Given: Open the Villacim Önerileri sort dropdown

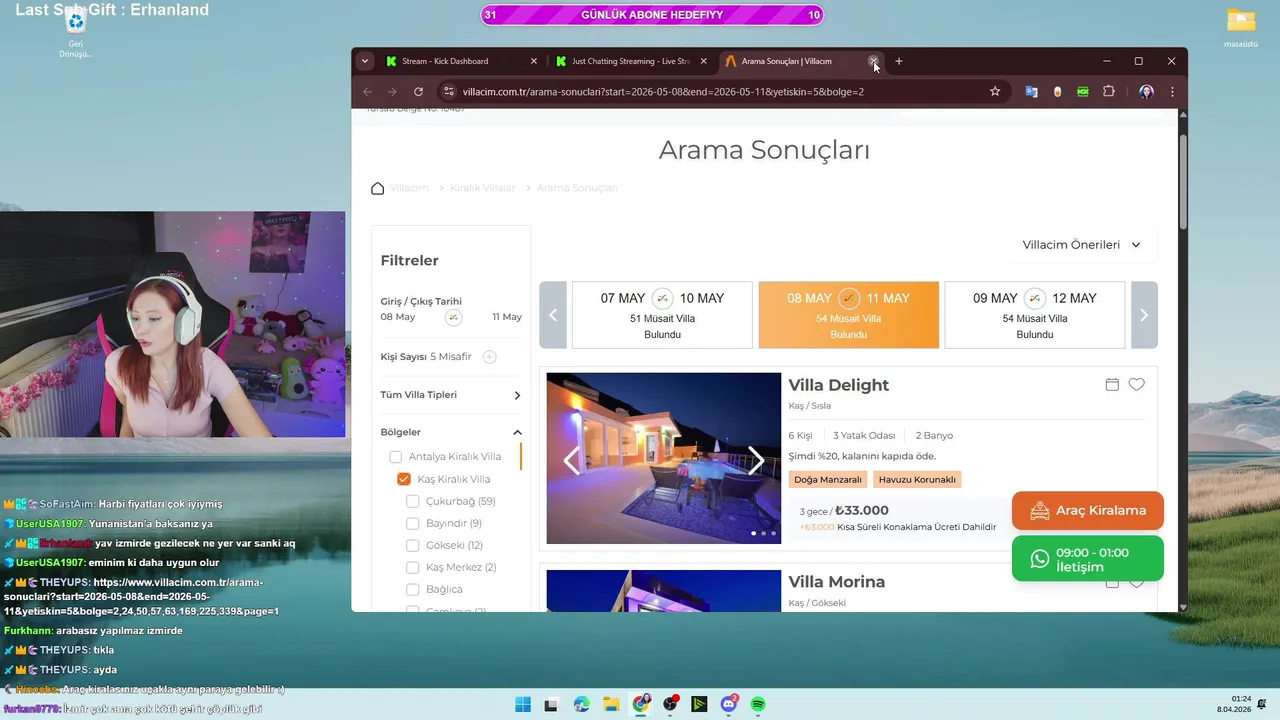Looking at the screenshot, I should point(1081,245).
